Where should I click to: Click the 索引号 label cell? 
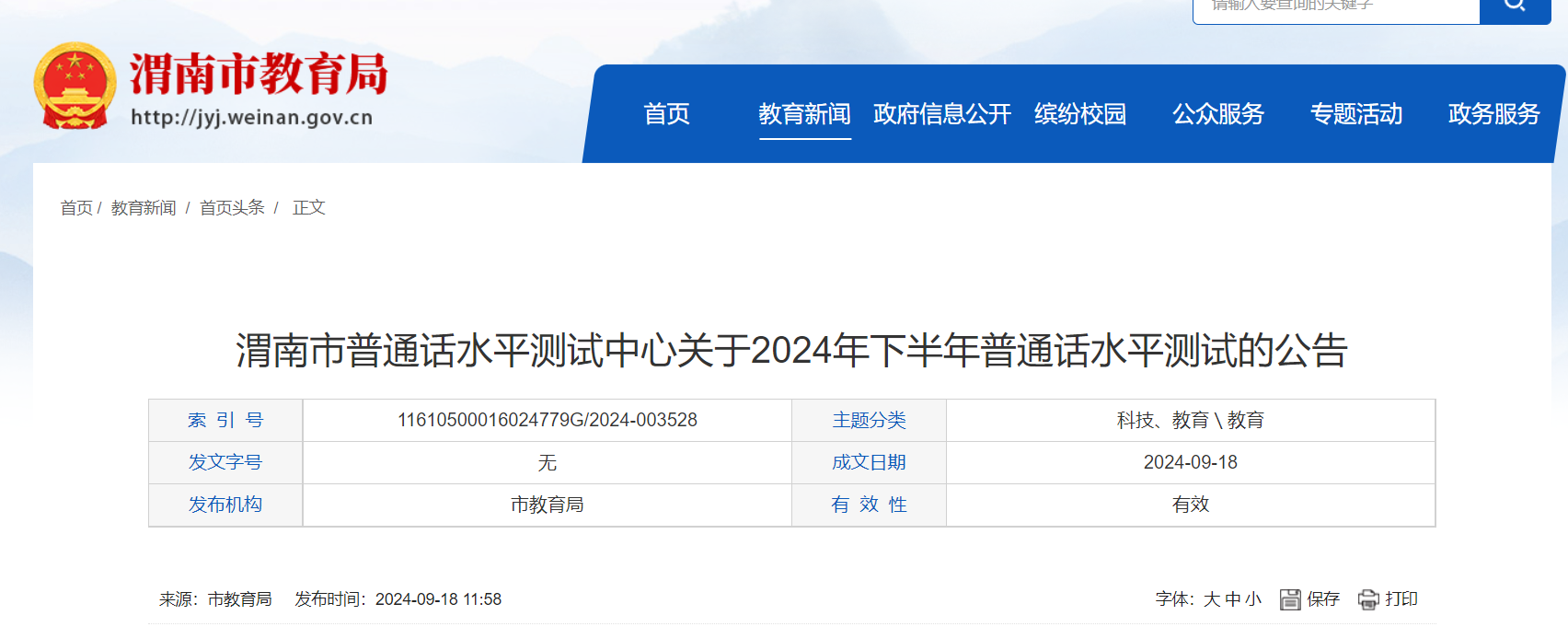225,421
